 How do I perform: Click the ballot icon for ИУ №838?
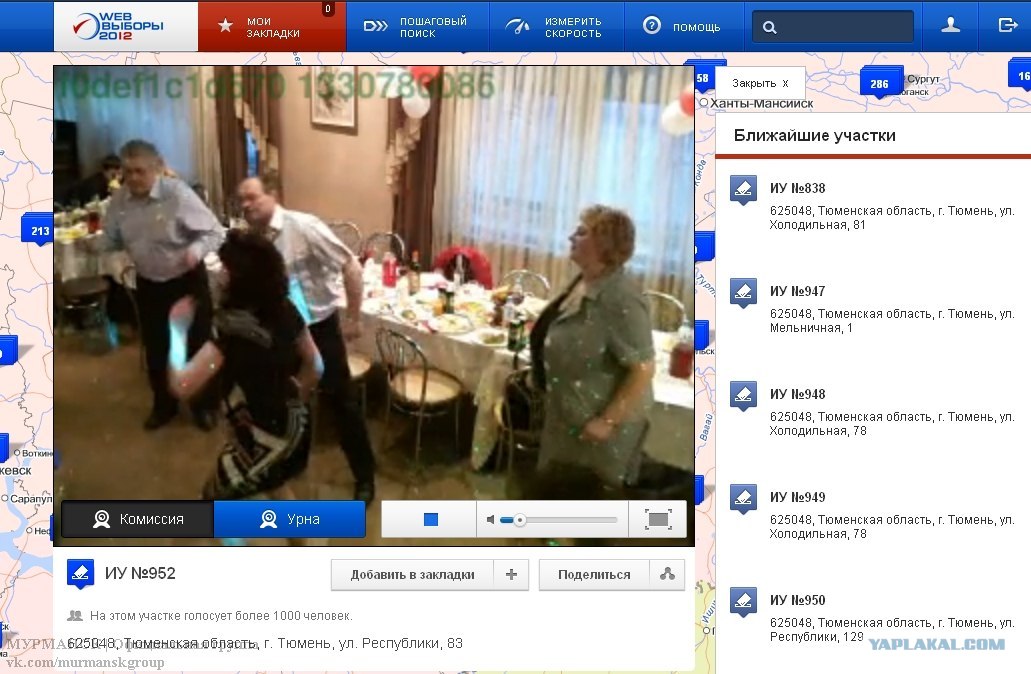[x=743, y=189]
